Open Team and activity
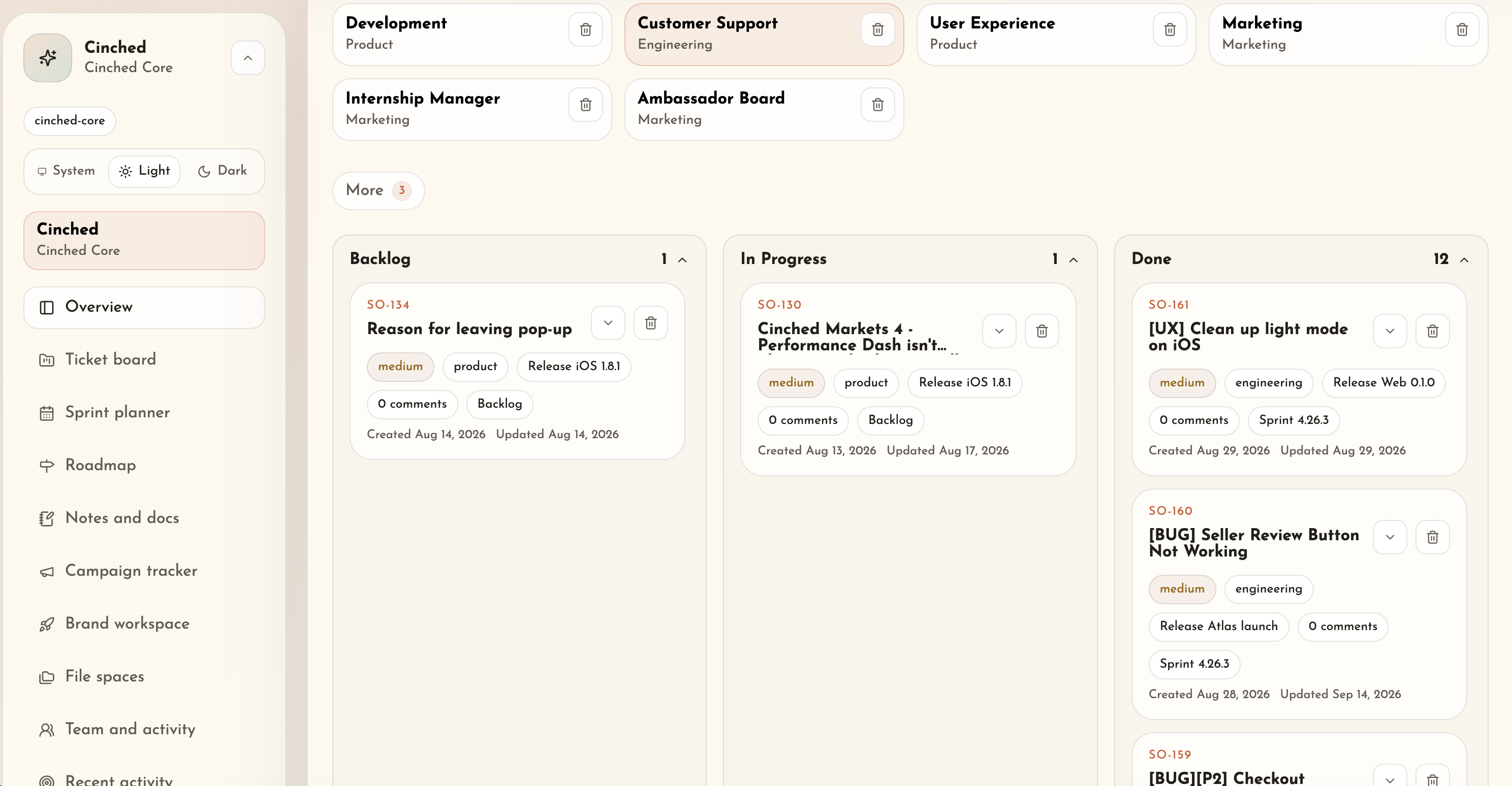The image size is (1512, 786). coord(144,730)
